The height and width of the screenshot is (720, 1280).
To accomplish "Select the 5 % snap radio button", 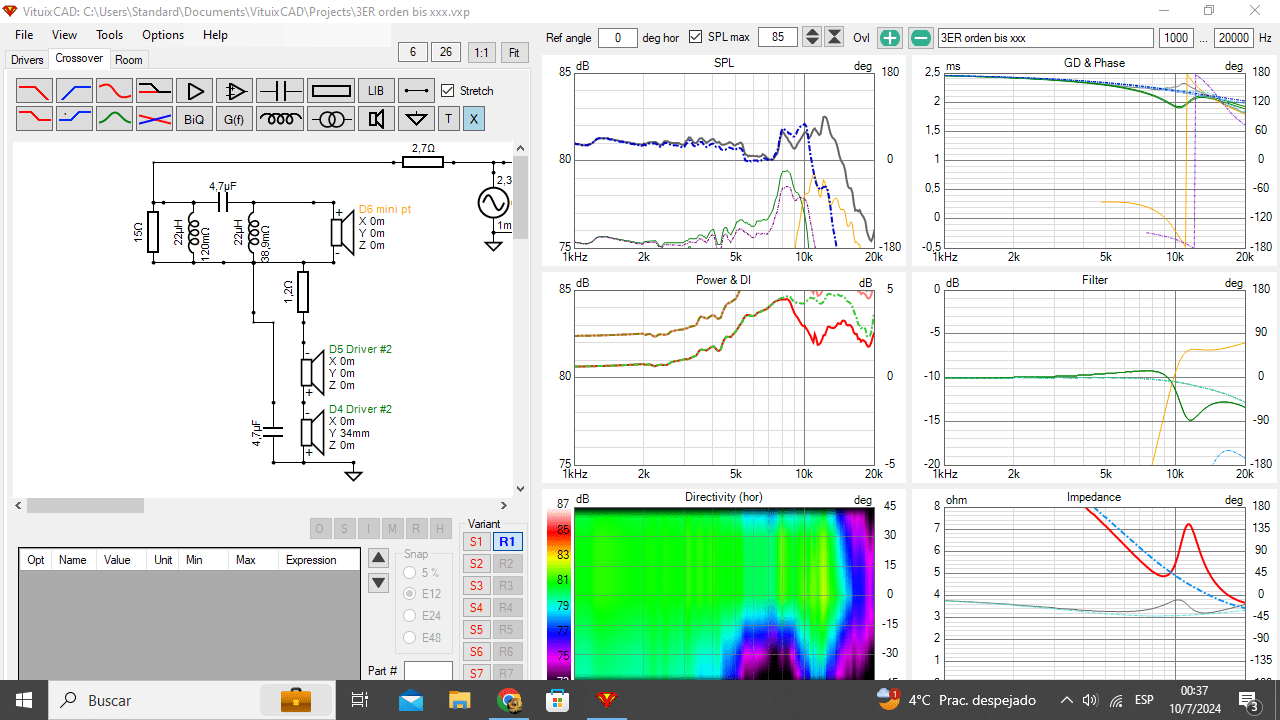I will [409, 573].
